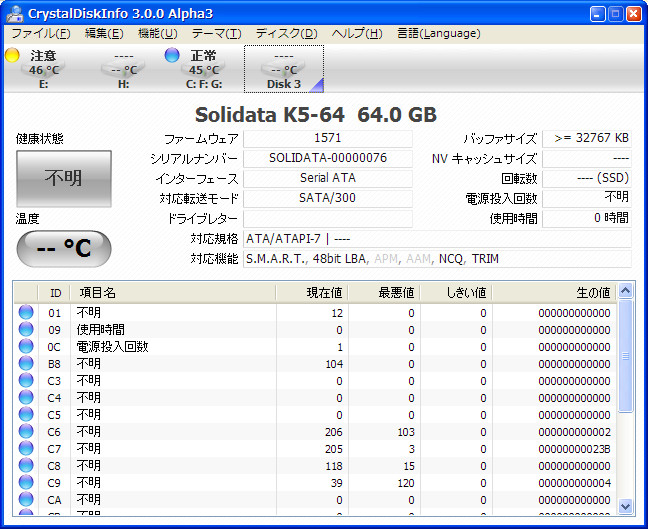
Task: Click the status orb for 電源投入回数 row 0C
Action: point(26,346)
